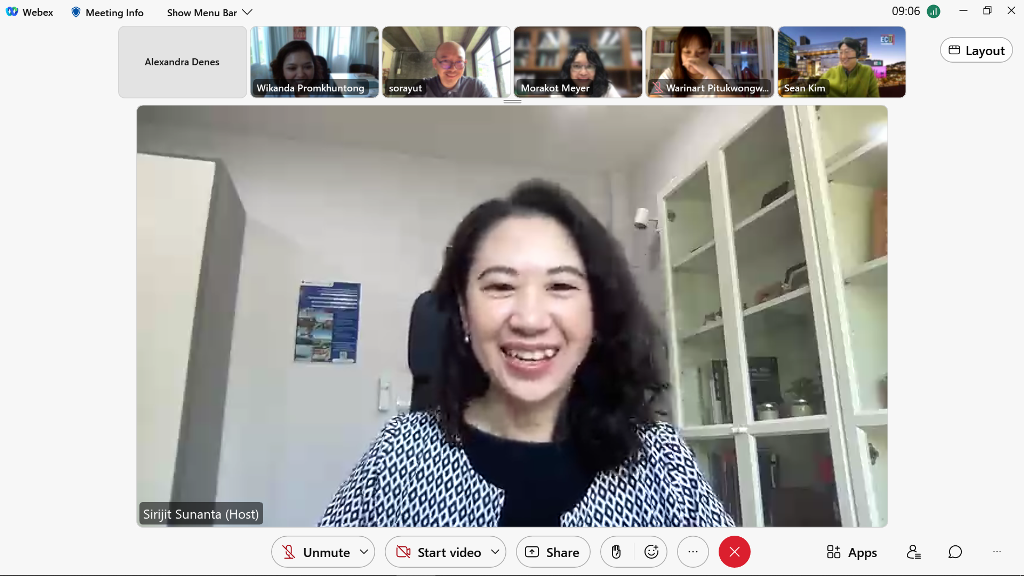Start video with the camera toggle
This screenshot has height=576, width=1024.
pyautogui.click(x=439, y=552)
